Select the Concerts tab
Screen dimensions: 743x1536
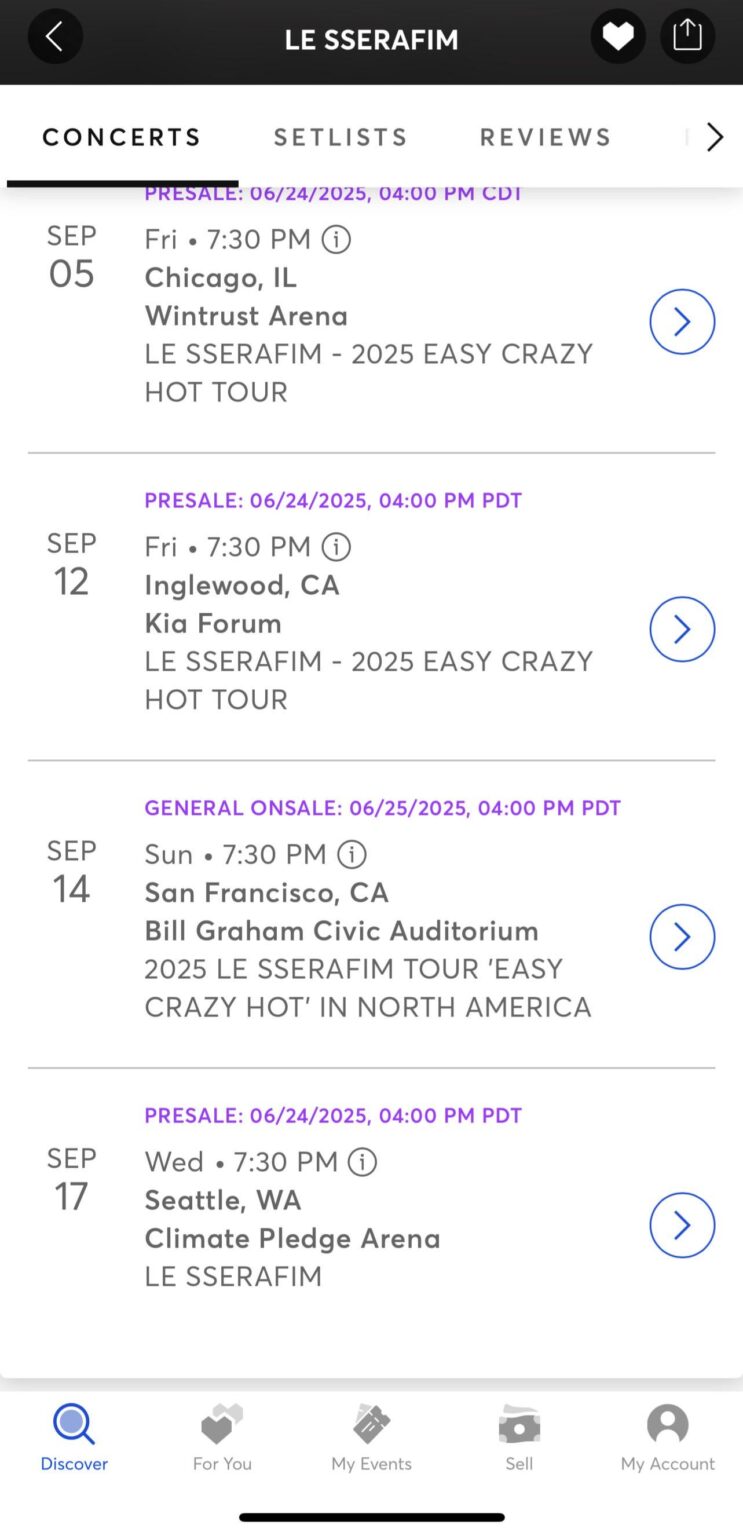click(122, 137)
